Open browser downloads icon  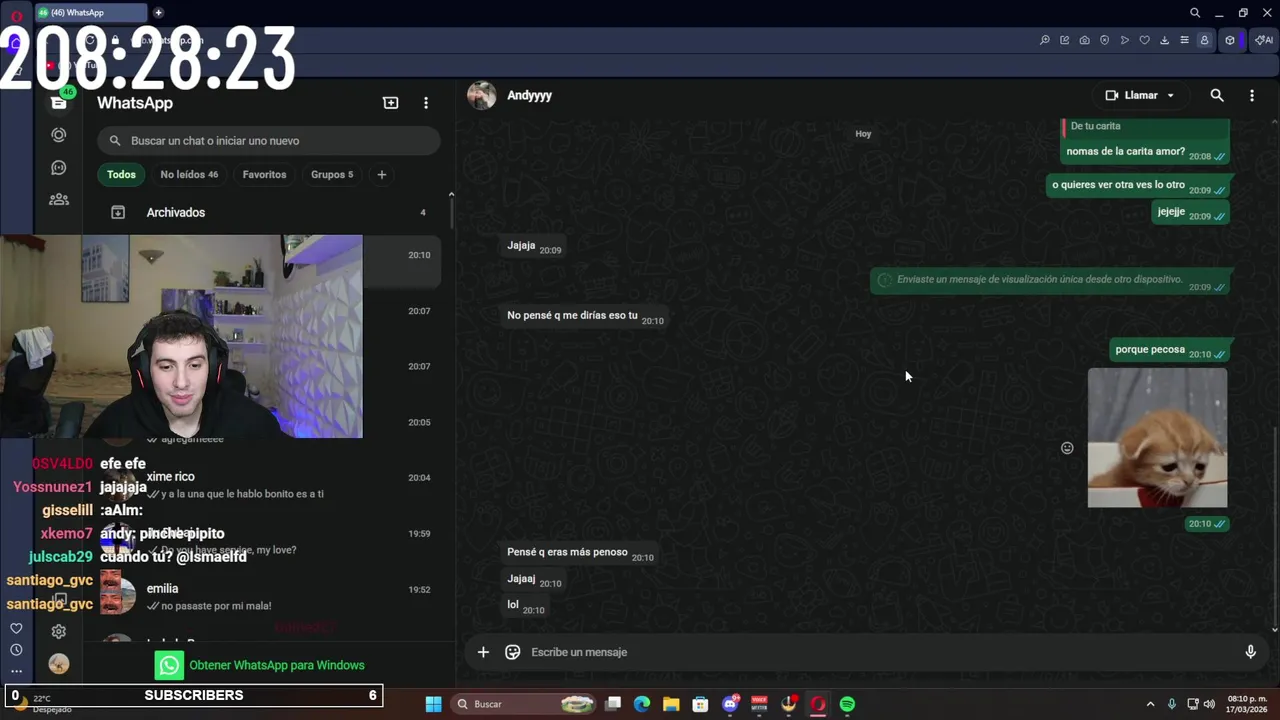coord(1165,40)
